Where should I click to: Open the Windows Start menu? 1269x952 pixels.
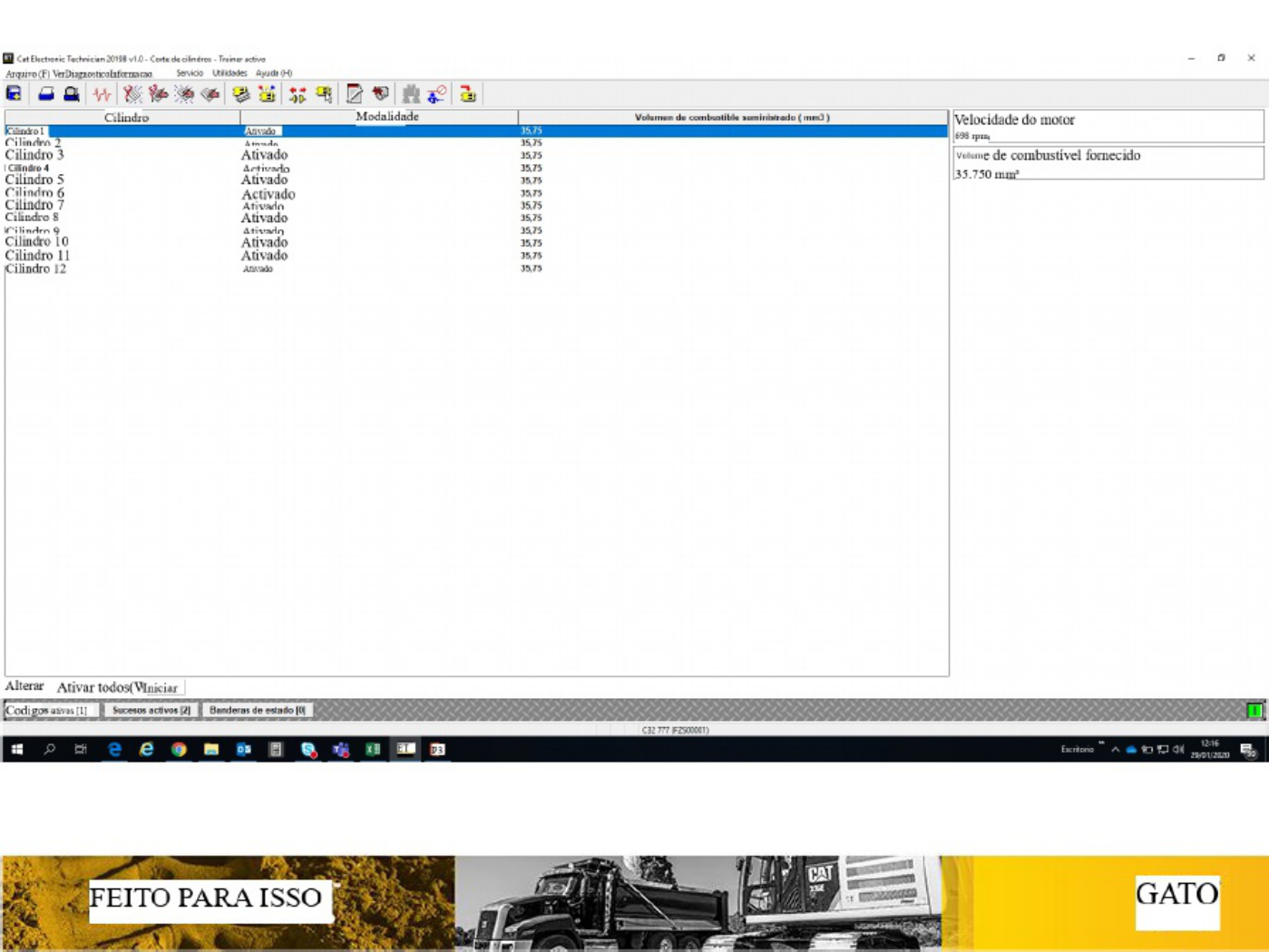[x=16, y=749]
